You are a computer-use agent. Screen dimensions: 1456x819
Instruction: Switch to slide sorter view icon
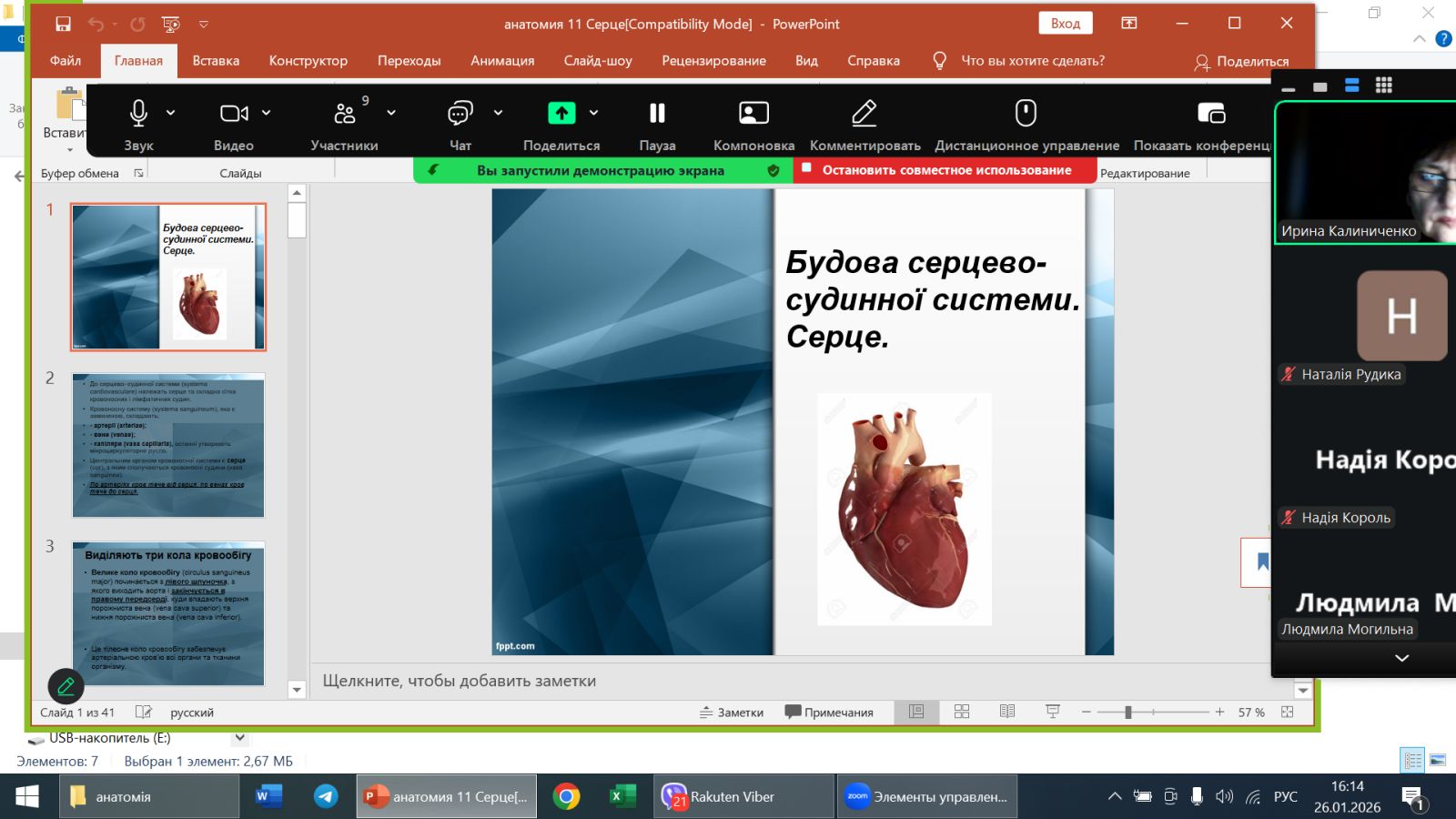tap(962, 712)
